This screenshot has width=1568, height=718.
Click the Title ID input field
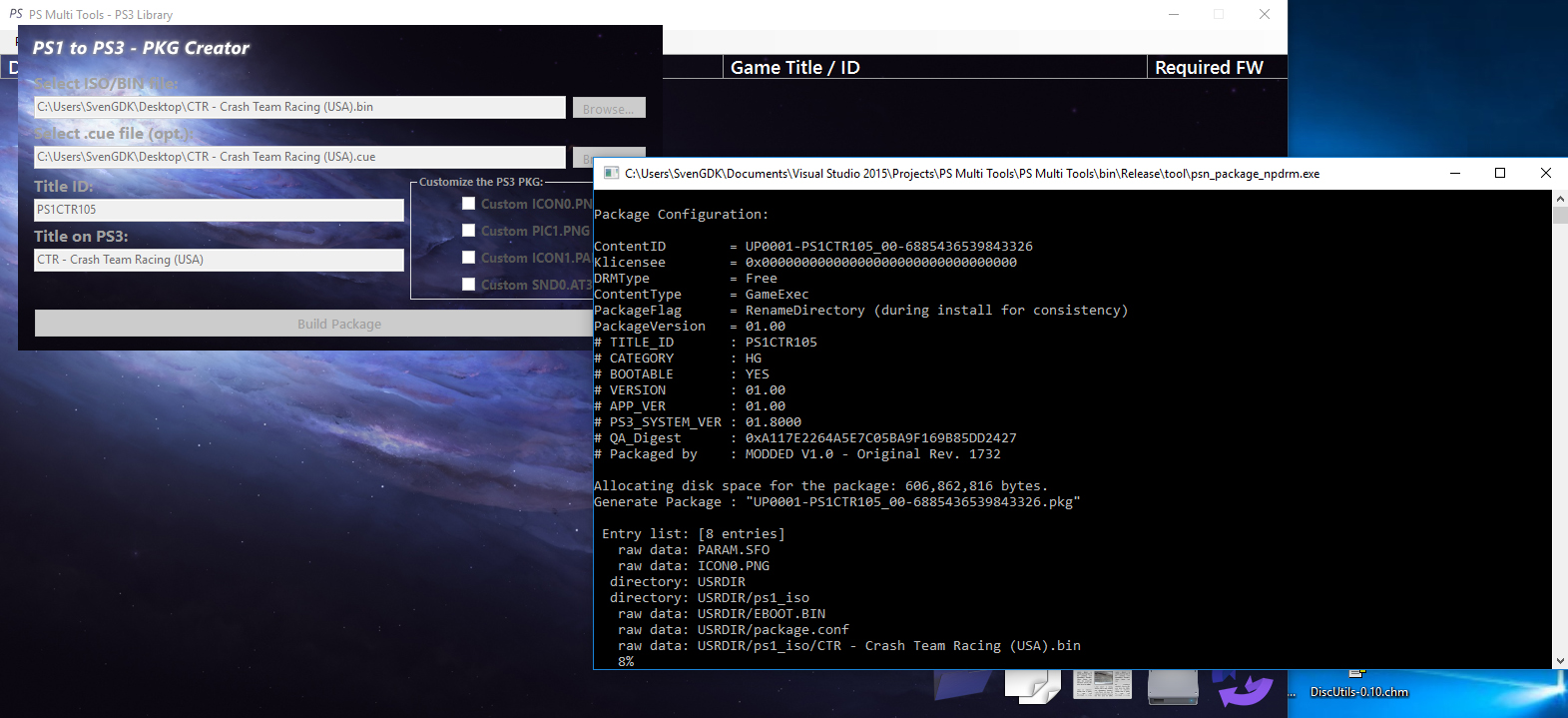(219, 210)
